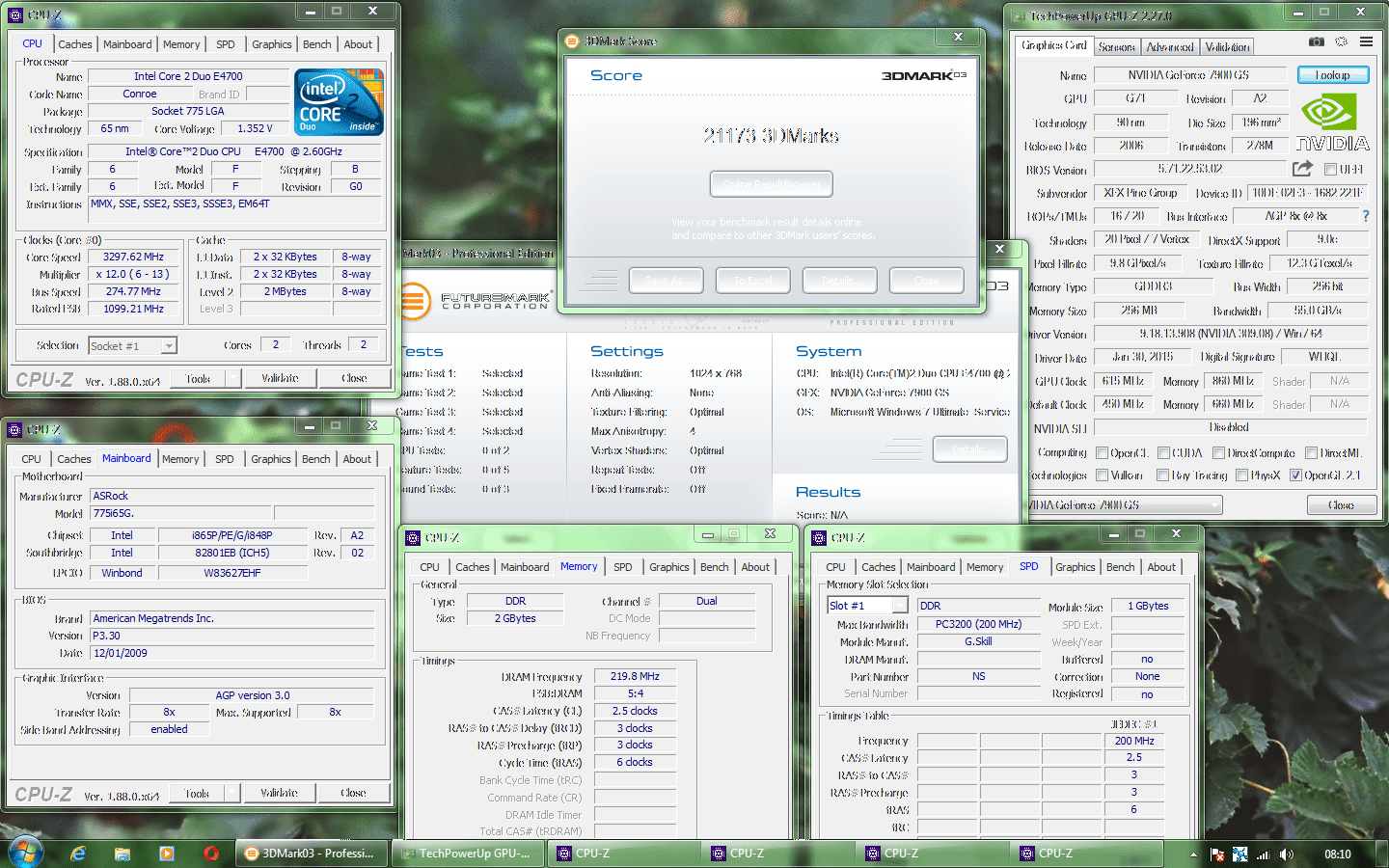Click Save As in 3DMark Score window
The width and height of the screenshot is (1389, 868).
[666, 281]
